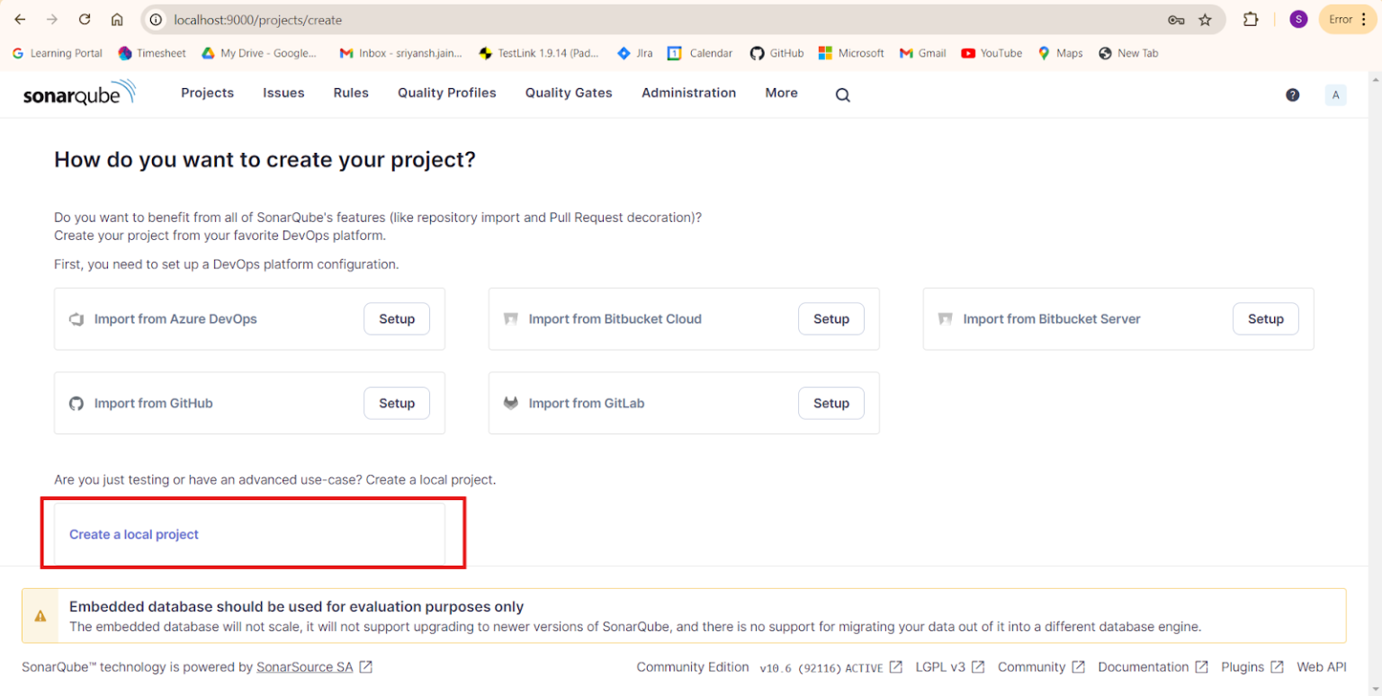
Task: Open the SonarSource SA link
Action: click(x=305, y=667)
